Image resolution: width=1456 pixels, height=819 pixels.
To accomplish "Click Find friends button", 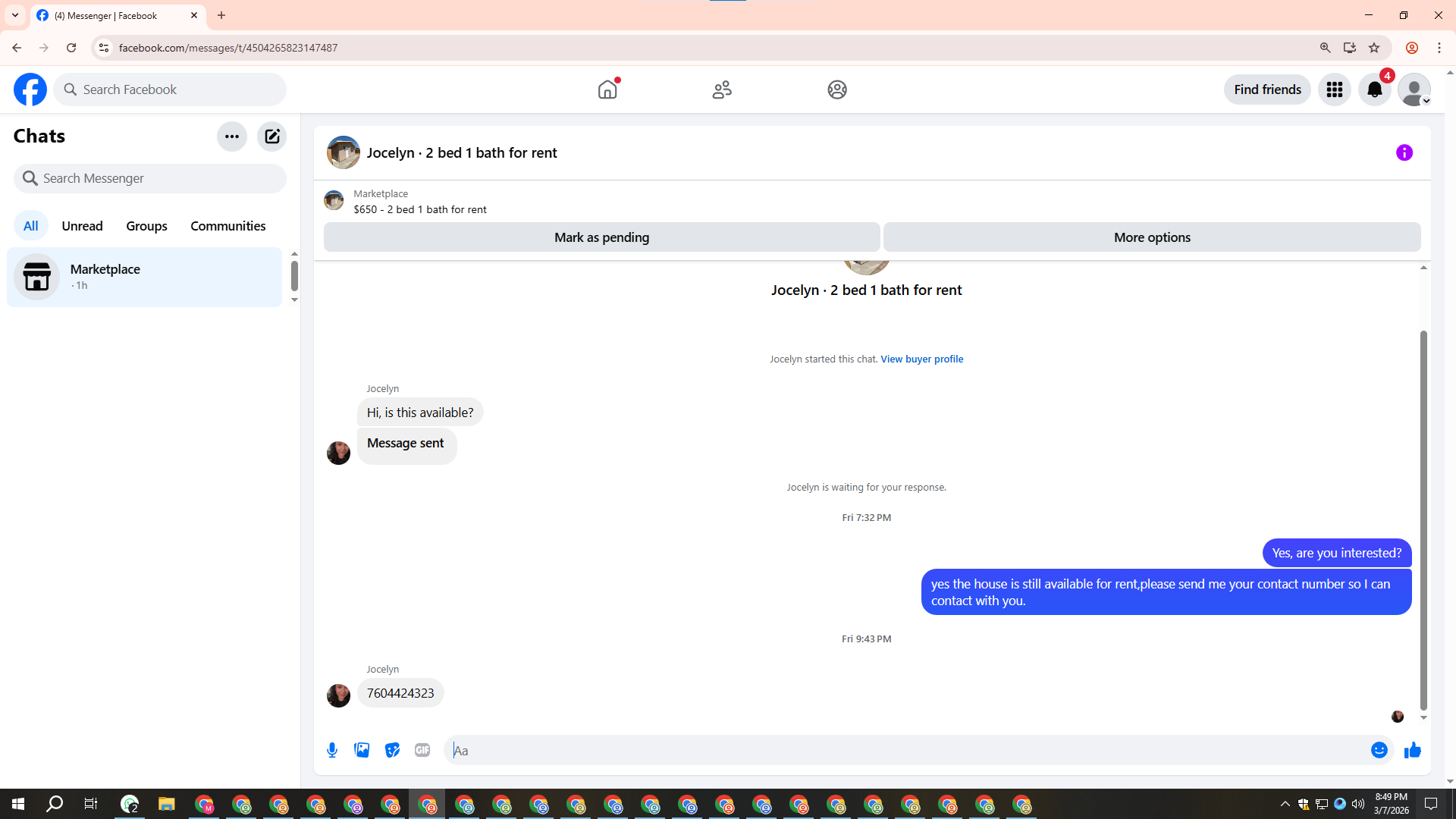I will pos(1267,89).
